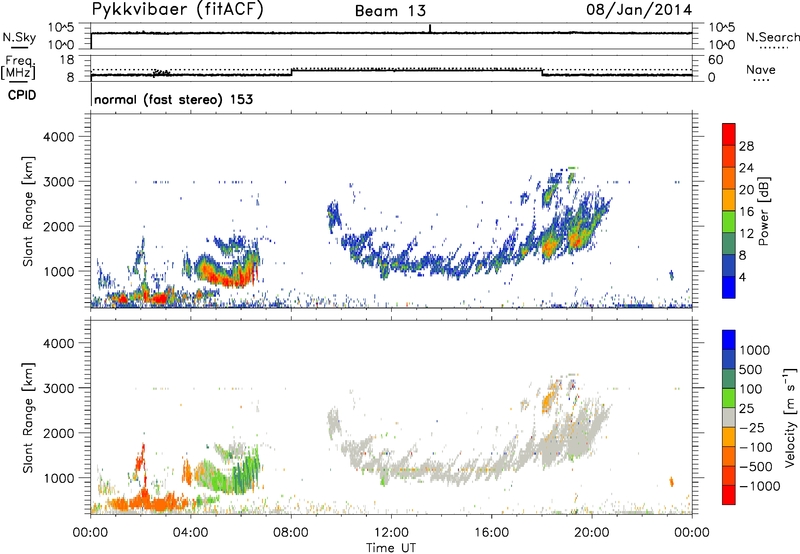Click the frequency step-up at 08:00
The image size is (800, 554).
[x=292, y=71]
